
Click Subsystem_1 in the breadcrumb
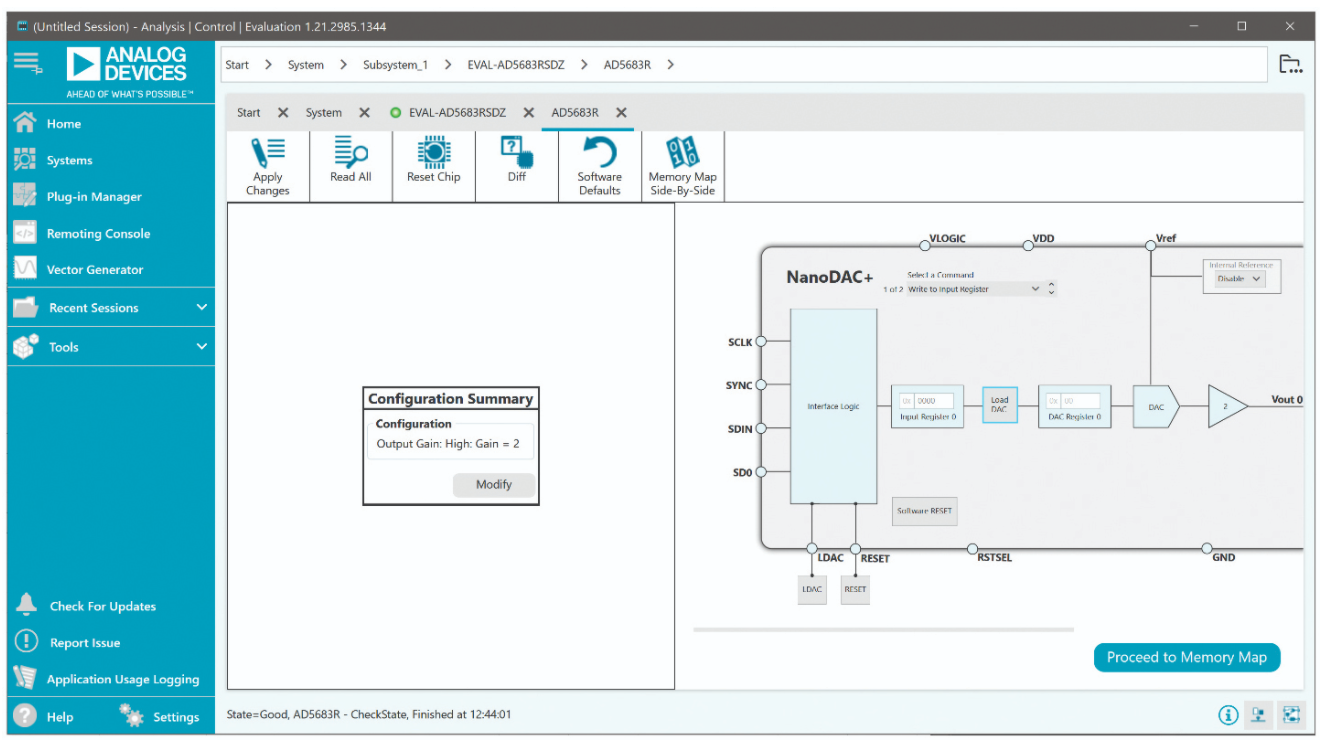[395, 65]
